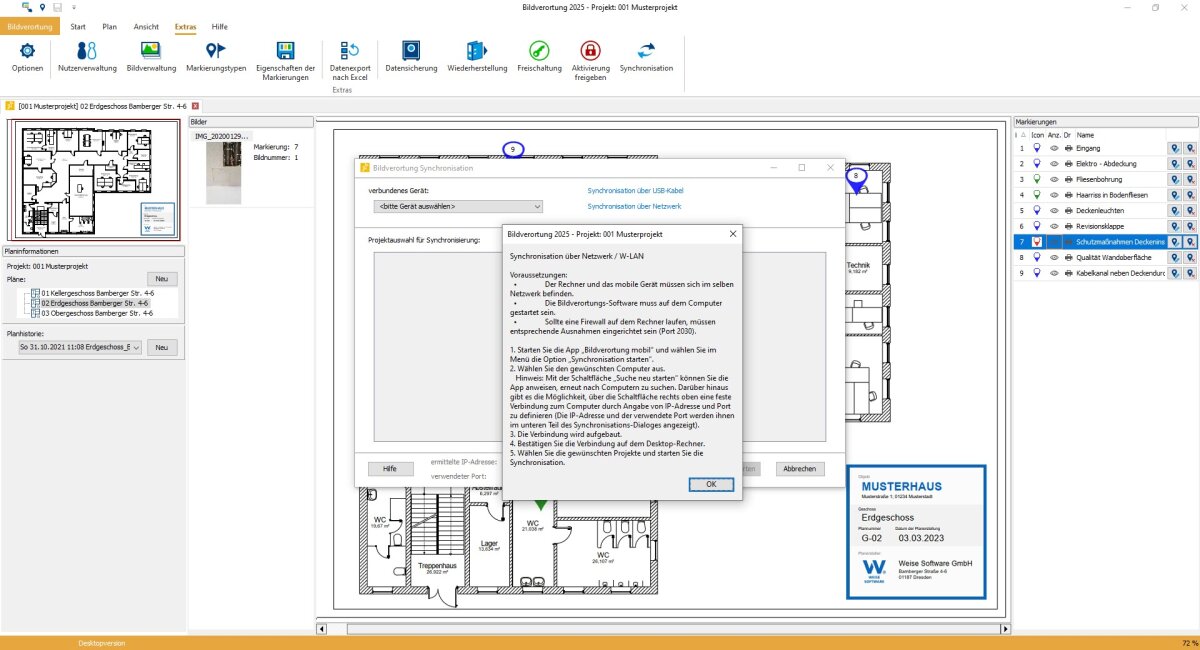Click the save disk icon in quick access toolbar

click(58, 7)
